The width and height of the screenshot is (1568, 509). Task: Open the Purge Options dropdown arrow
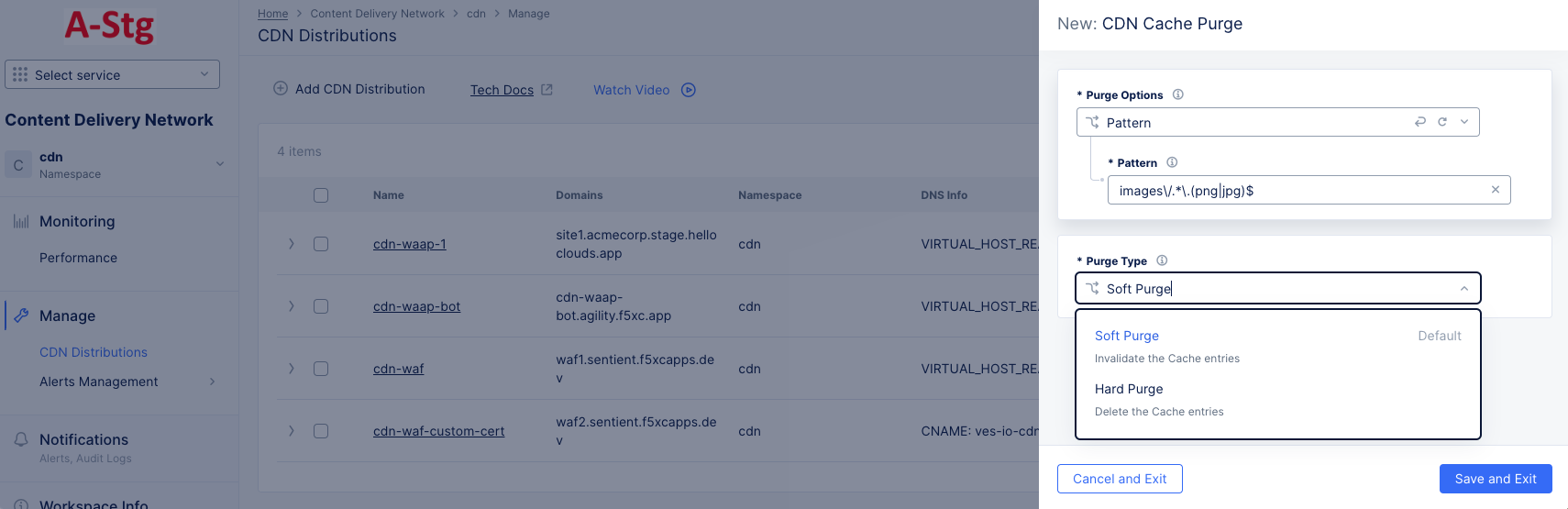click(x=1464, y=122)
